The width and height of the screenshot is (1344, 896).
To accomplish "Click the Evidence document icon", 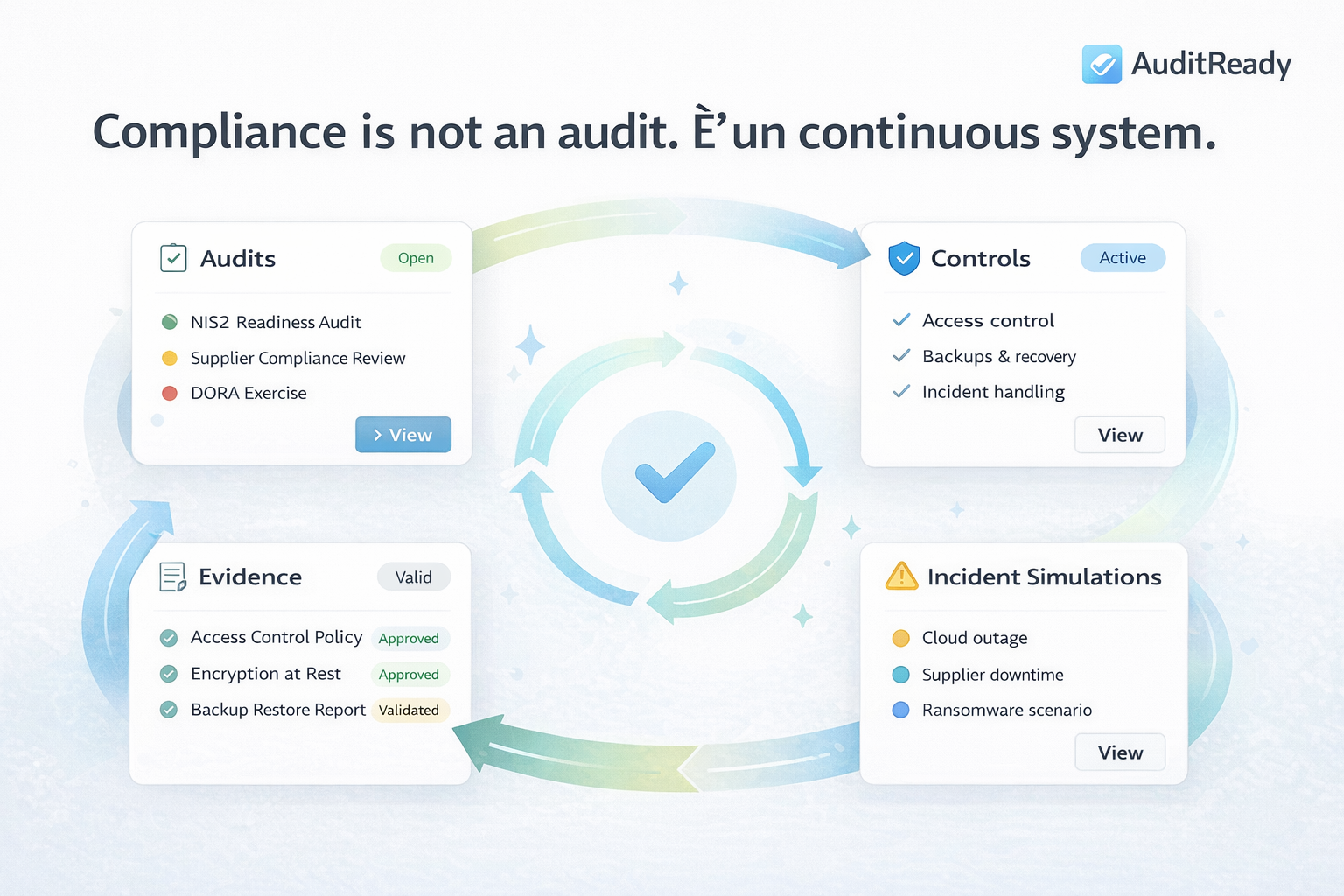I will click(x=173, y=577).
